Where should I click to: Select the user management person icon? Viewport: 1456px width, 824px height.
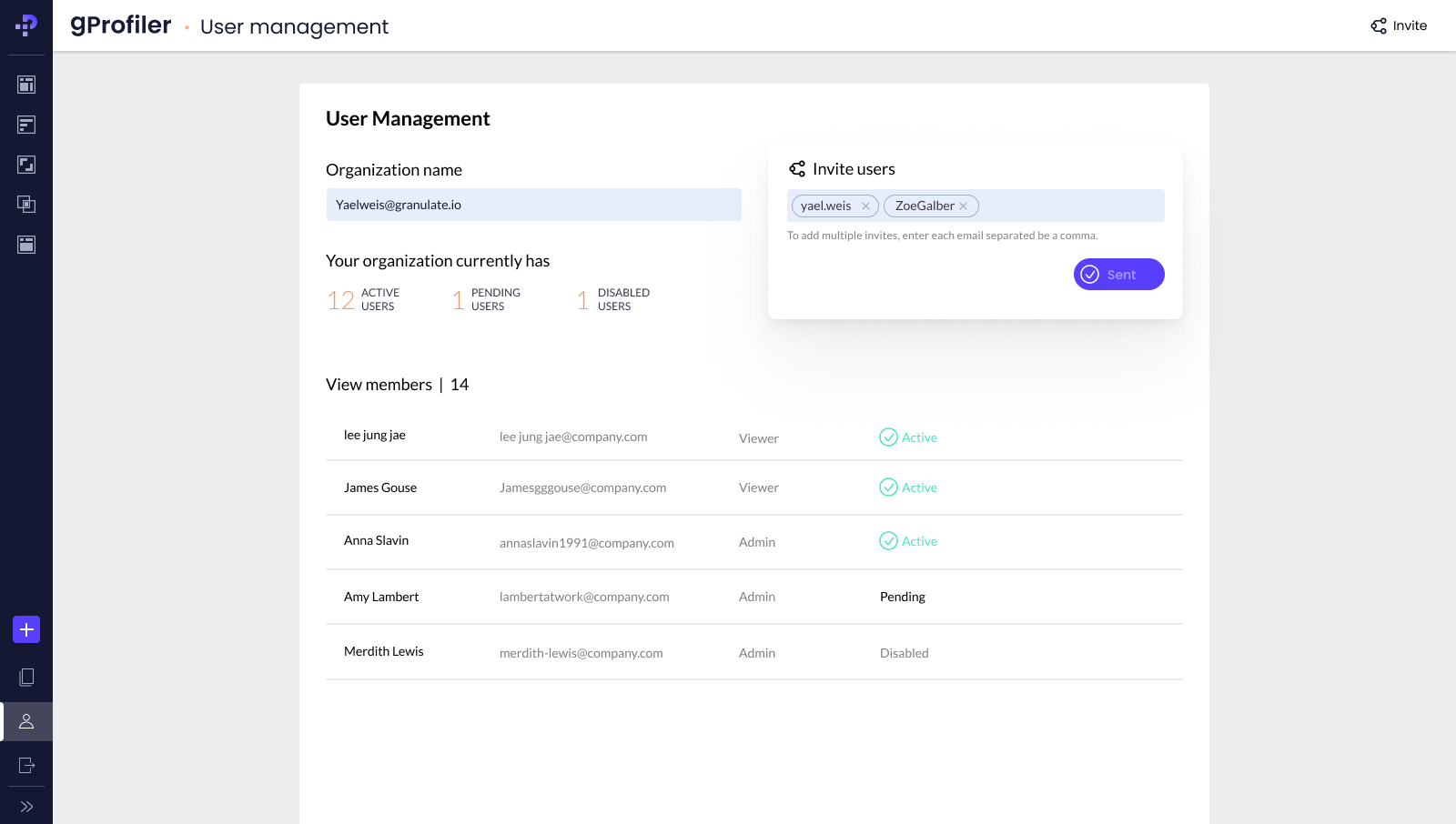coord(26,721)
